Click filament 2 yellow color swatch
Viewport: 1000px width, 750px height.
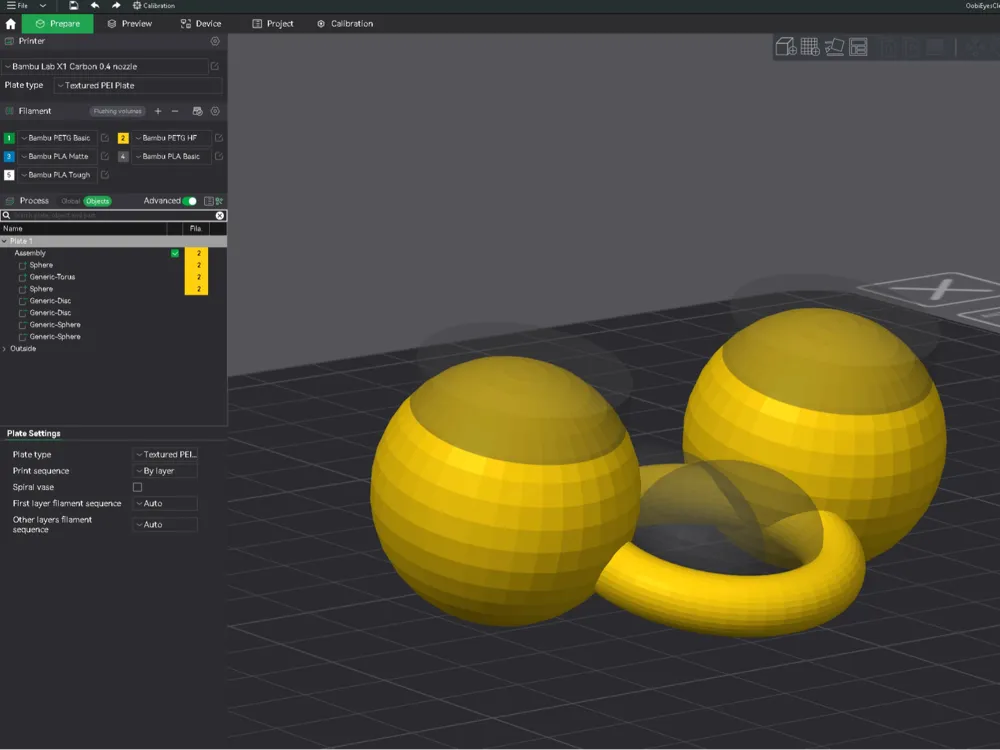pyautogui.click(x=123, y=138)
